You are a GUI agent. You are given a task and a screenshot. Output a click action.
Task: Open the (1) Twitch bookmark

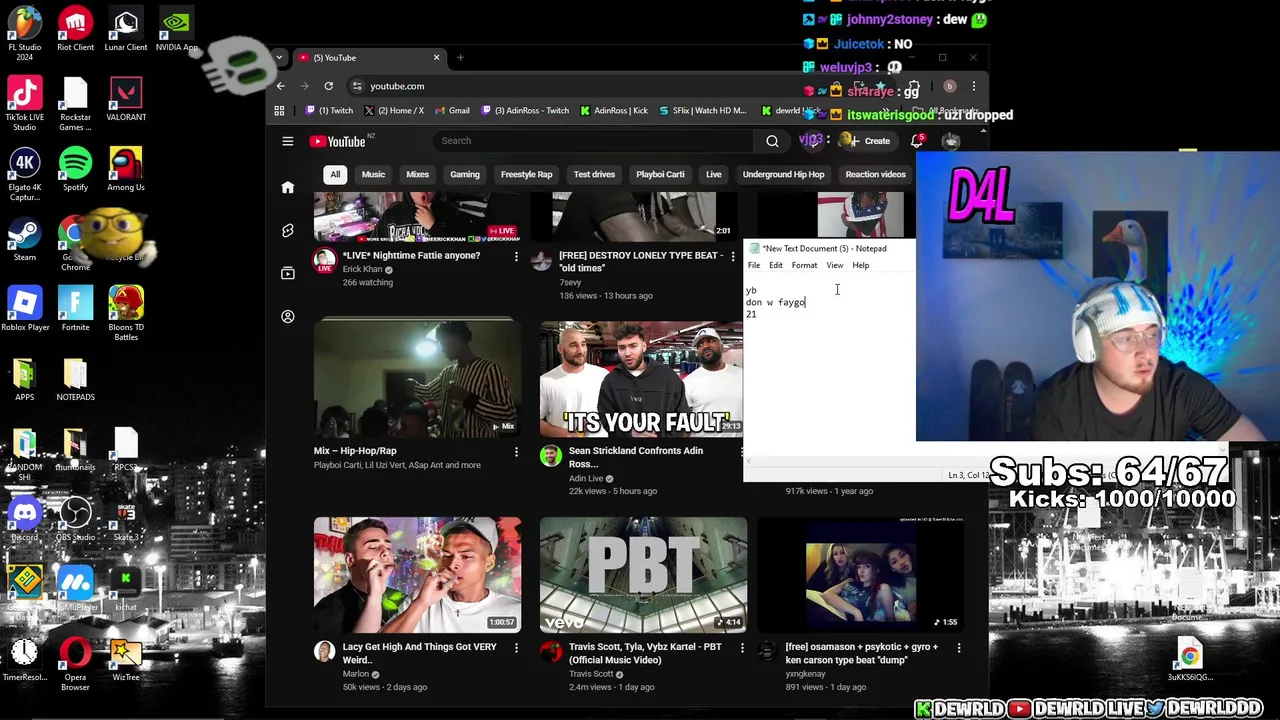[x=329, y=110]
